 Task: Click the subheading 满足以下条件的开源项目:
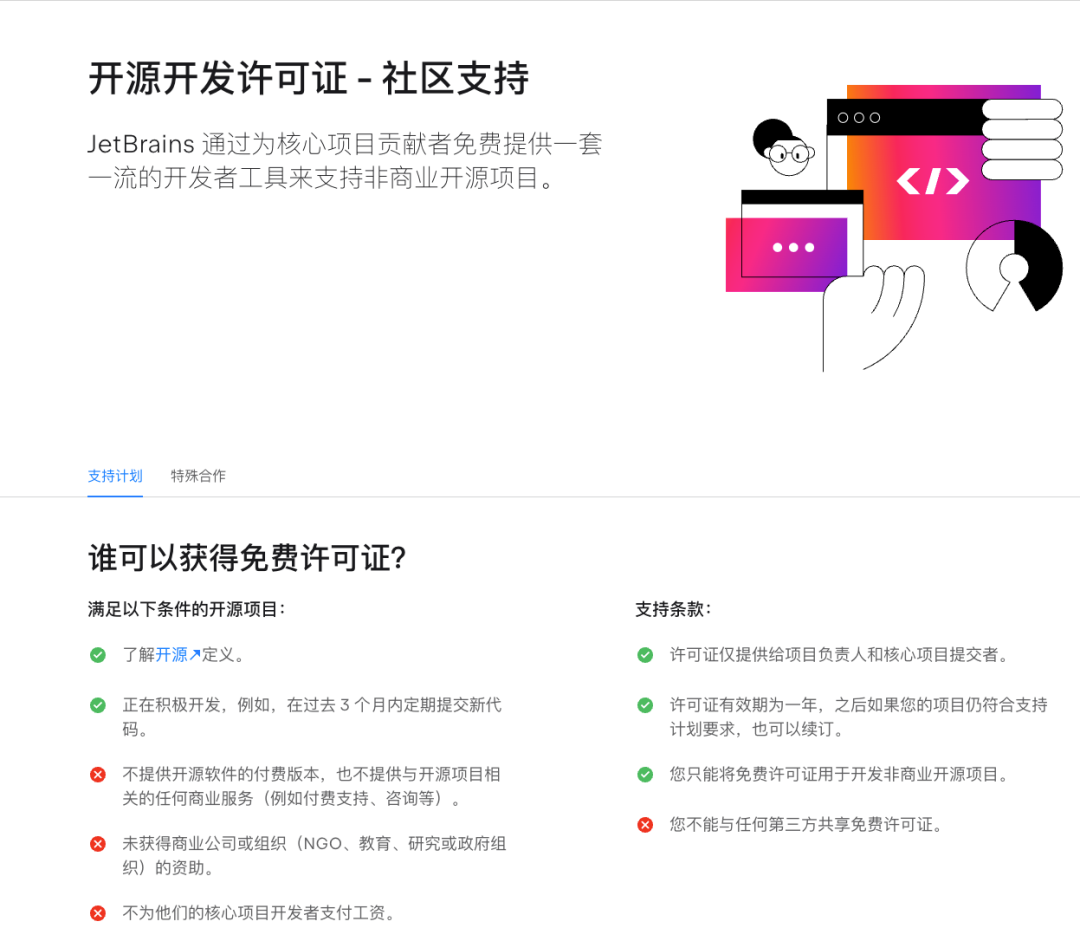point(187,609)
